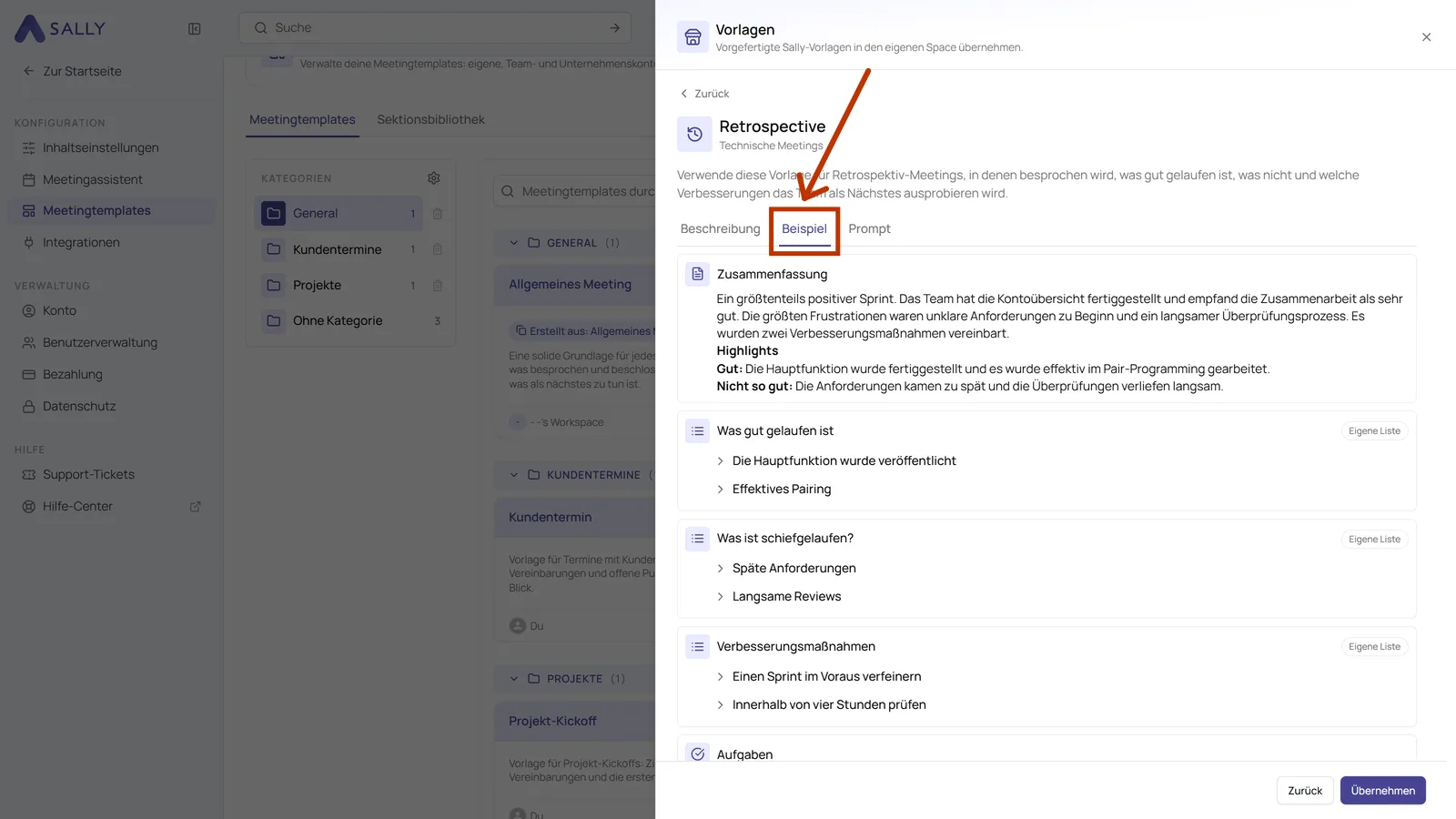Open the Prompt tab

[x=869, y=228]
